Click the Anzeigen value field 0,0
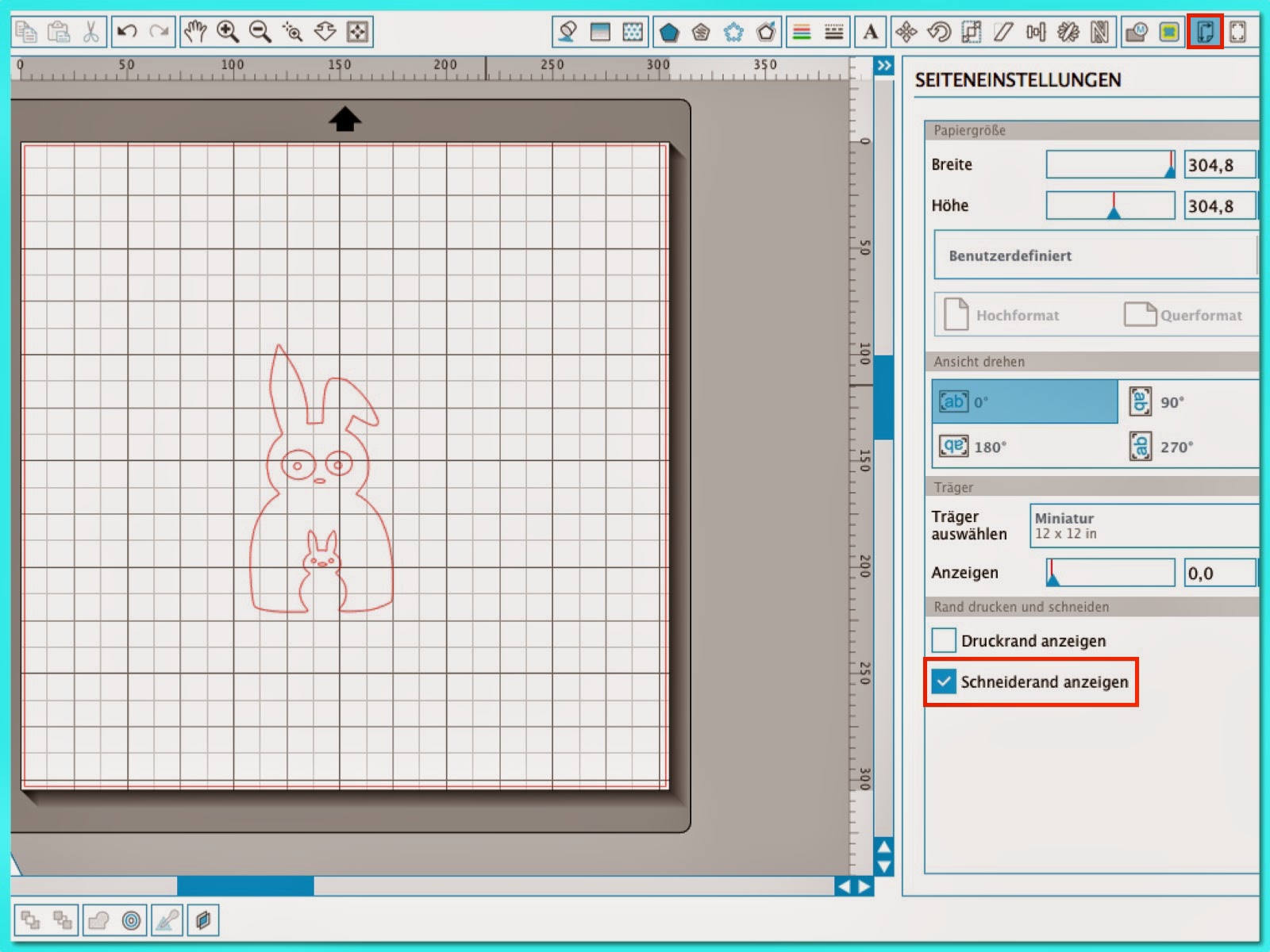The image size is (1270, 952). [1220, 573]
